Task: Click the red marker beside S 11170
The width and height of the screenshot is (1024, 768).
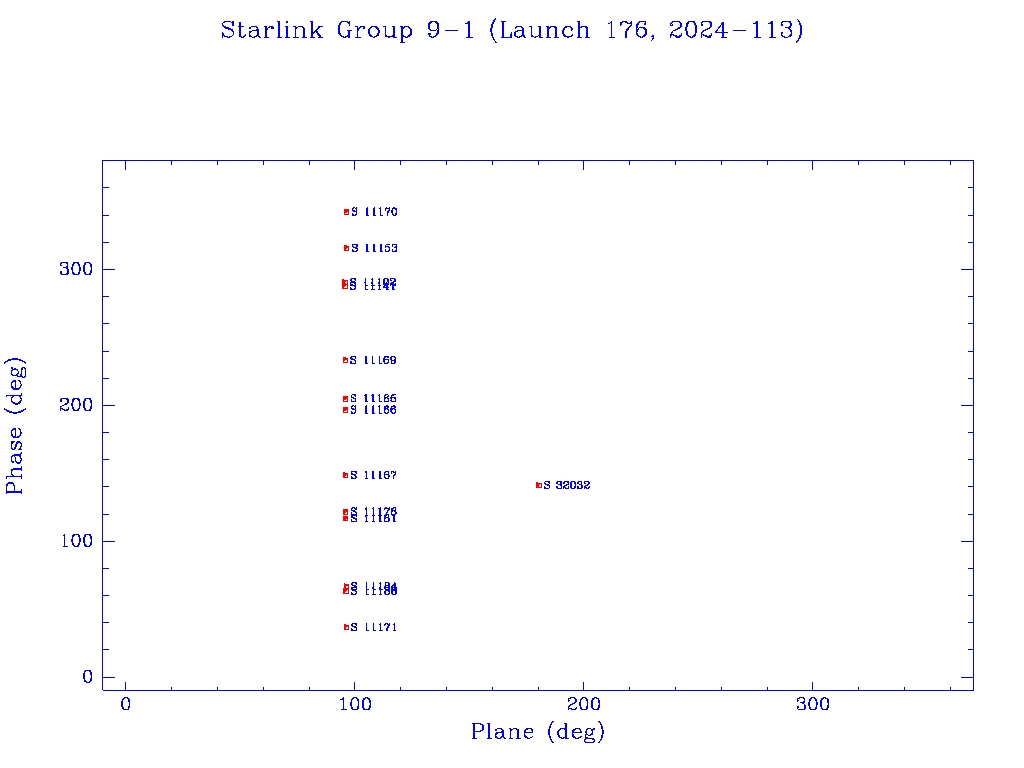Action: [347, 212]
